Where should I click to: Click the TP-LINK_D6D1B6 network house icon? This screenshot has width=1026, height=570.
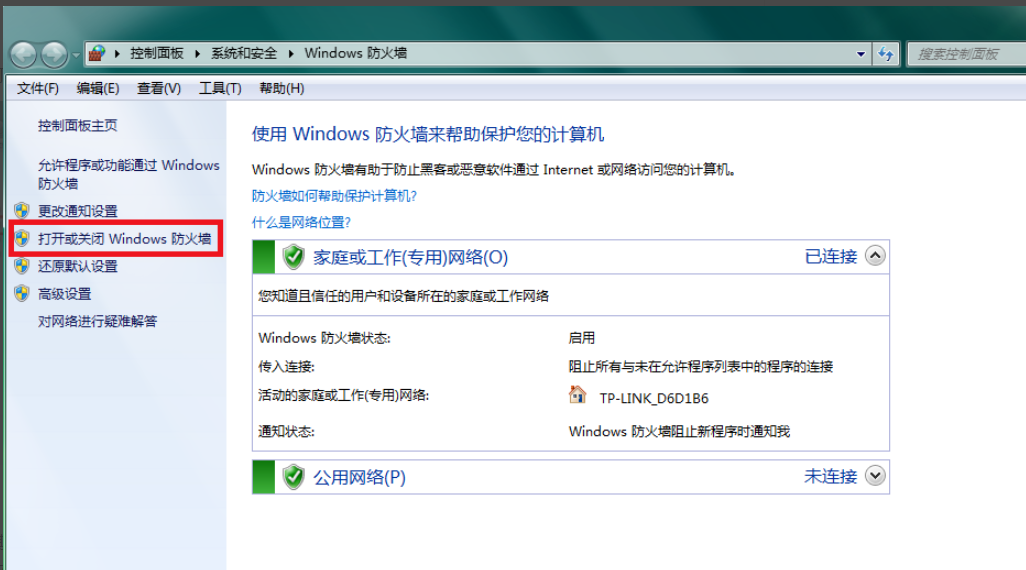(577, 395)
